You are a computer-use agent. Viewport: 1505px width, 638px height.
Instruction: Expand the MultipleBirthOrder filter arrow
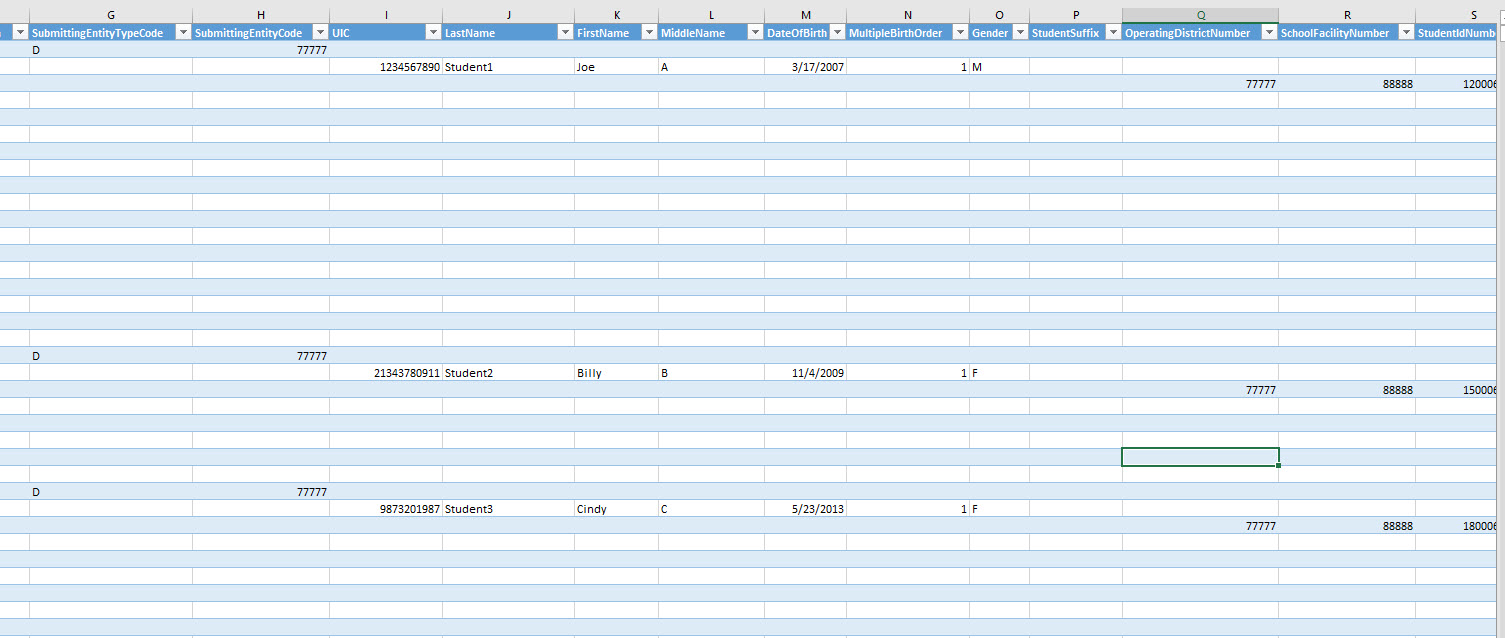pos(960,33)
